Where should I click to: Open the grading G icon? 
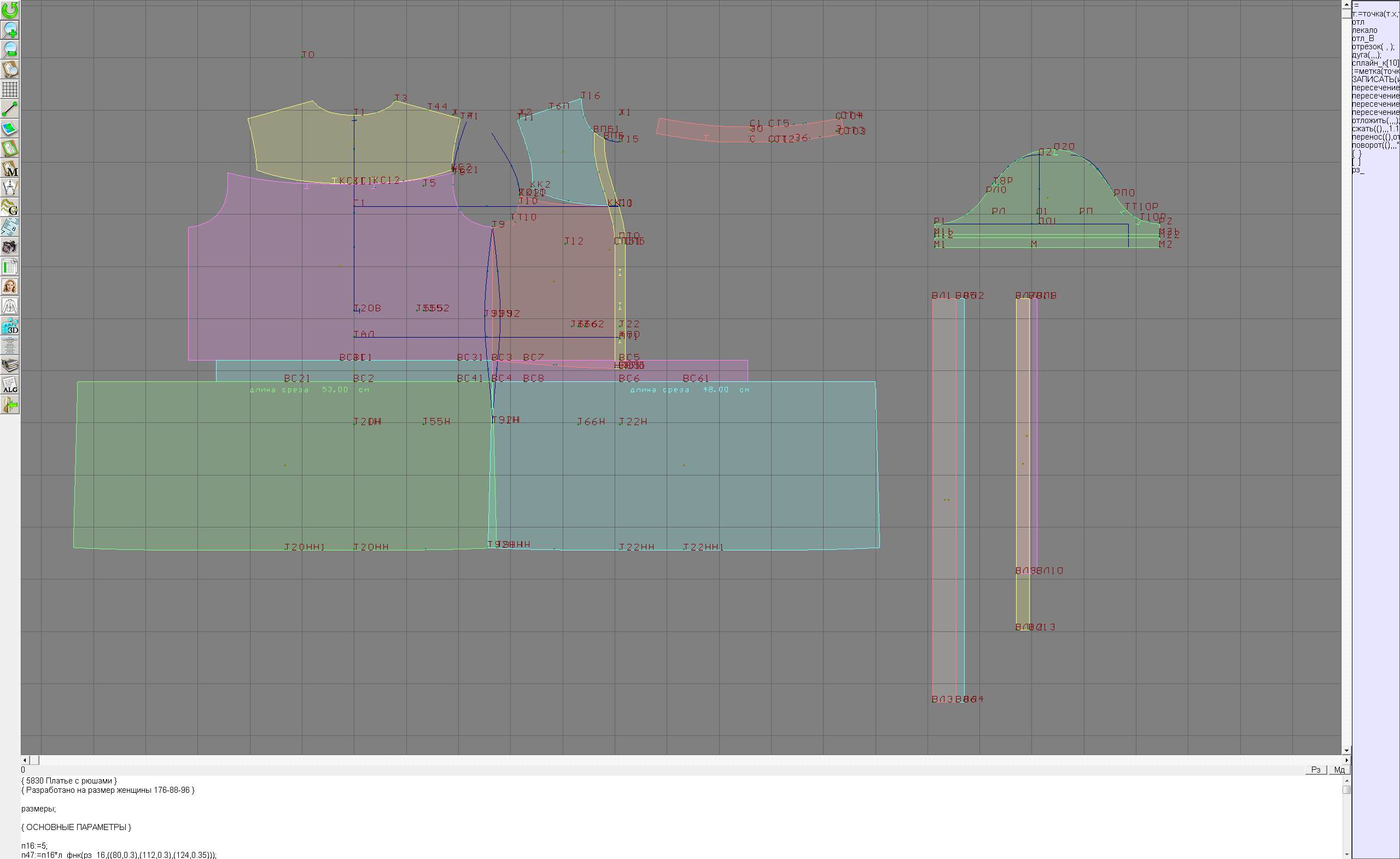pyautogui.click(x=10, y=207)
